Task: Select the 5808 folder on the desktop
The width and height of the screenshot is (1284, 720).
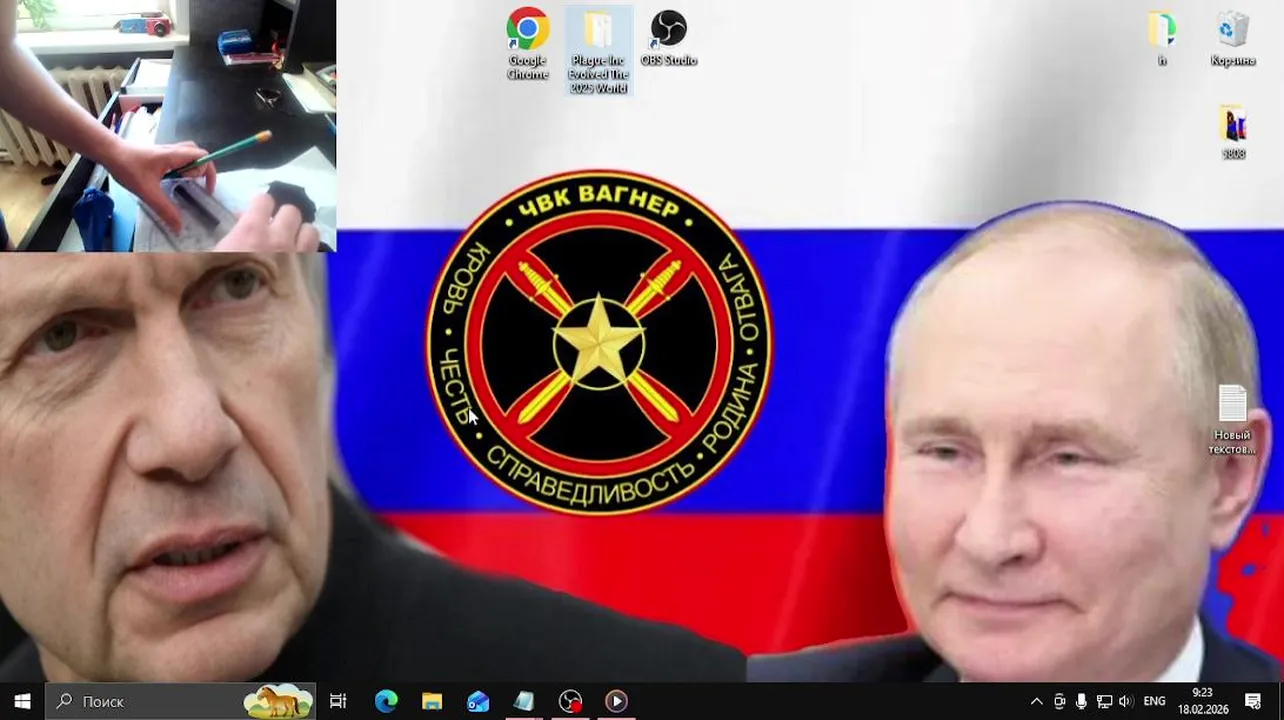Action: click(1234, 132)
